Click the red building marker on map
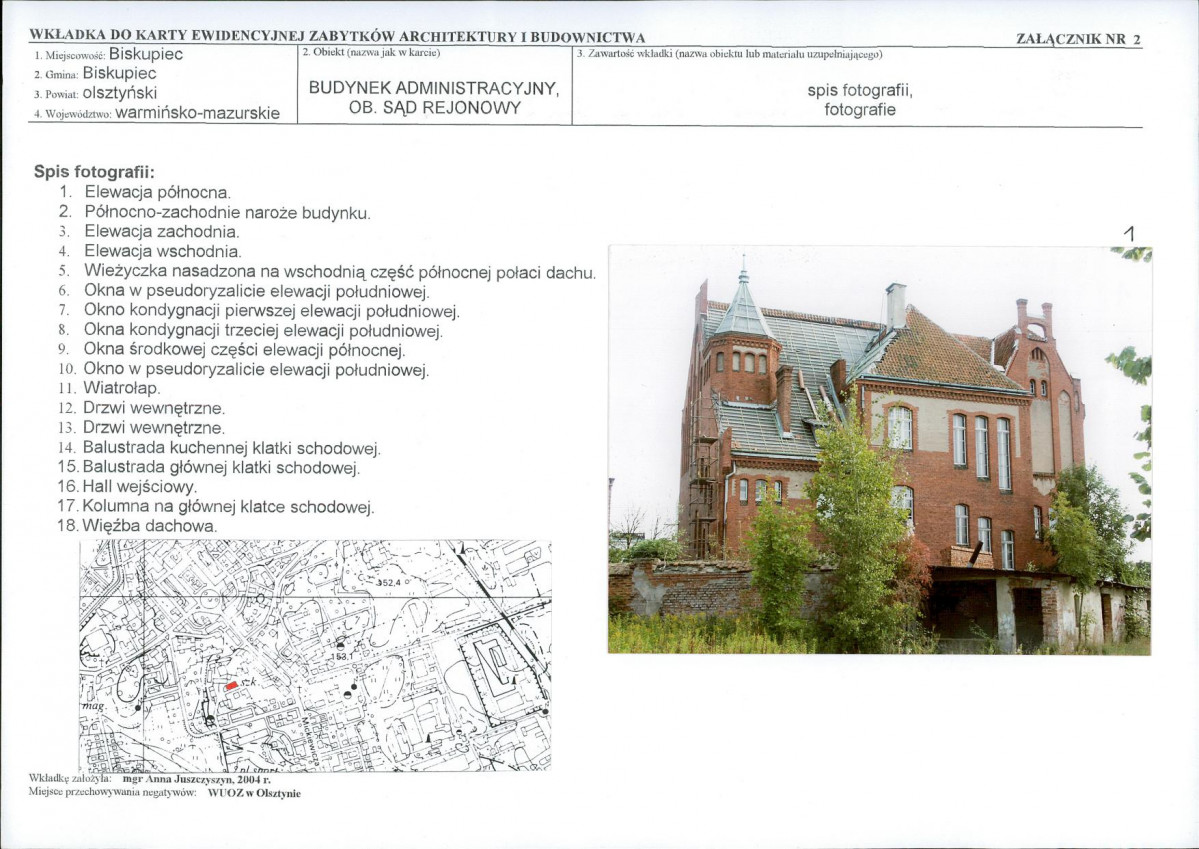Screen dimensions: 1199x849 tap(231, 686)
